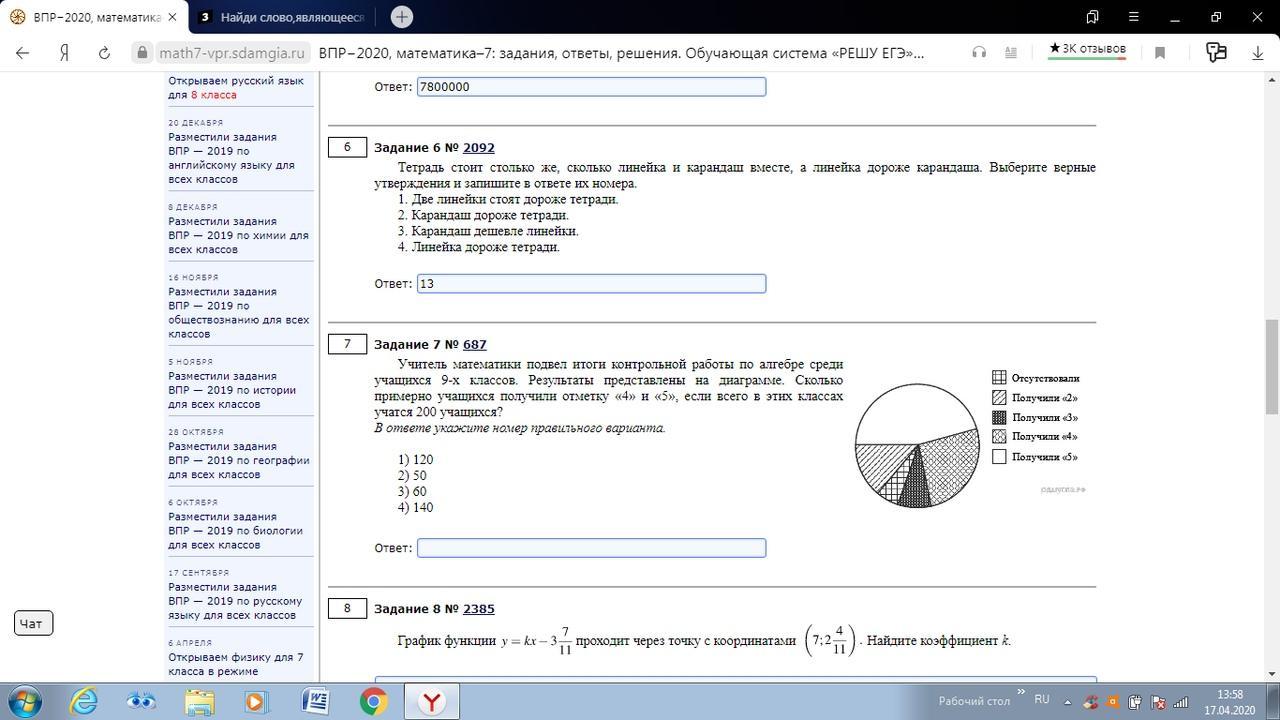
Task: Open the 'Чат' chat button
Action: tap(34, 623)
